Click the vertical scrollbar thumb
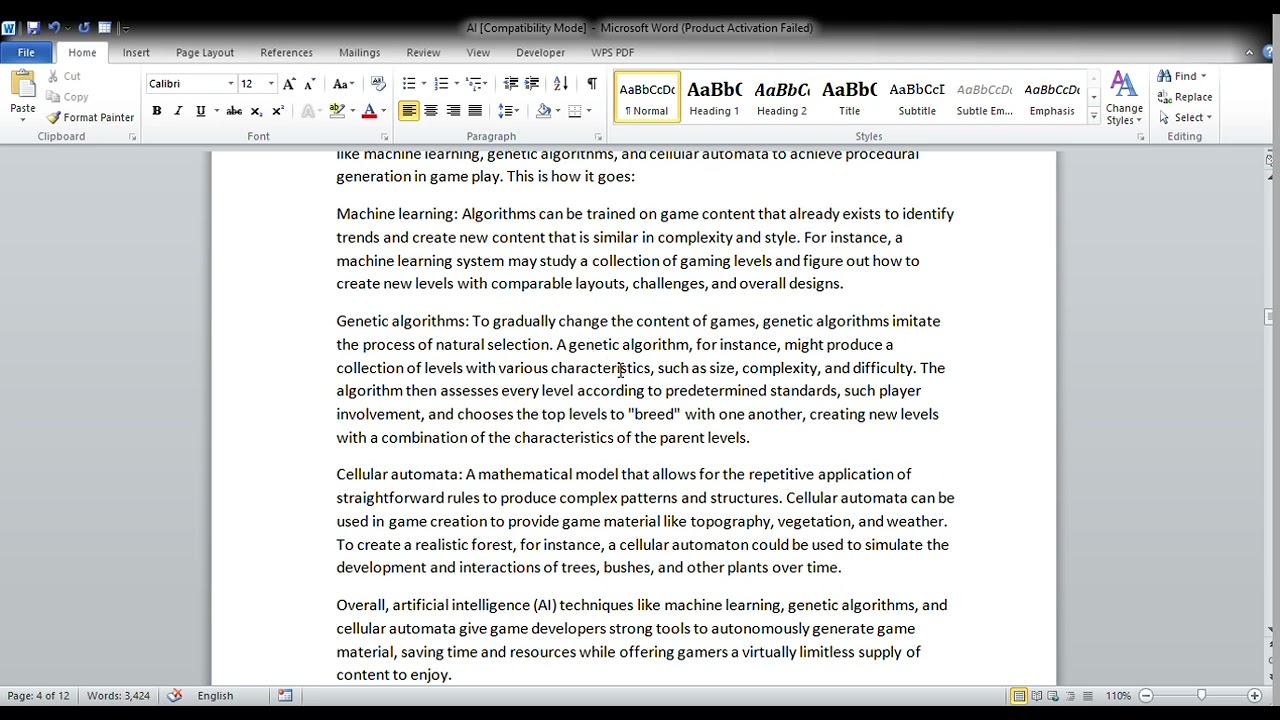1280x720 pixels. [1270, 317]
